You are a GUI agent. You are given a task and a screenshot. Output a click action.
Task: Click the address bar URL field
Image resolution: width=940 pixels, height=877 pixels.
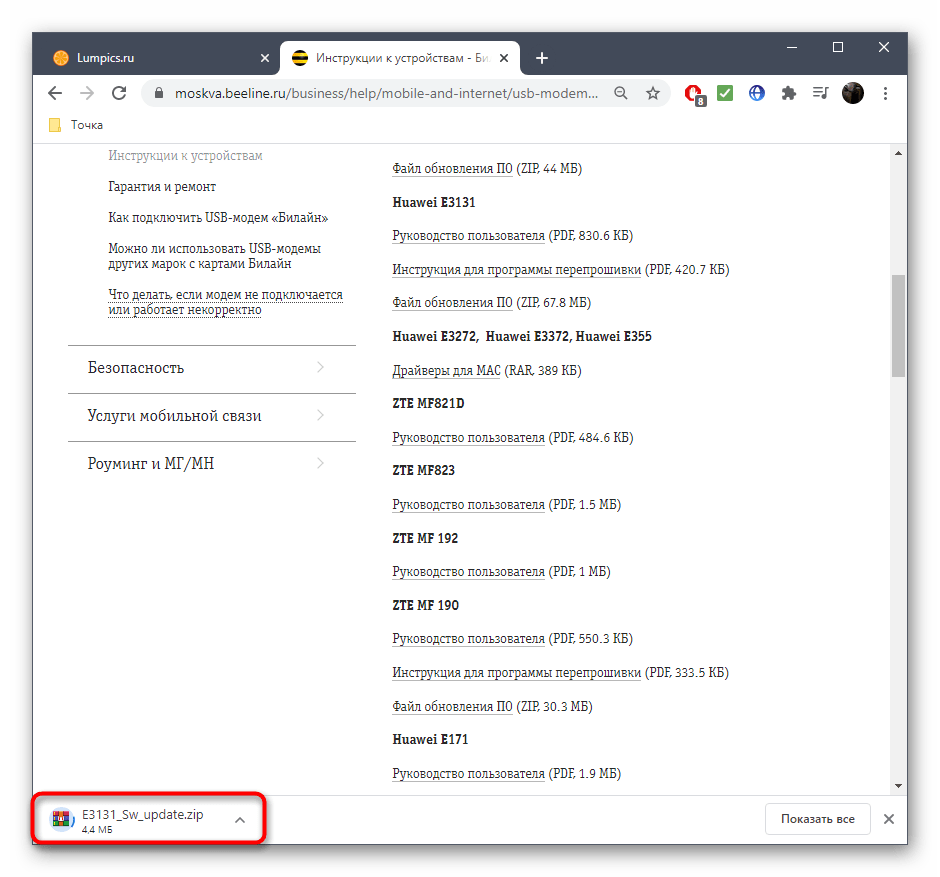coord(386,94)
